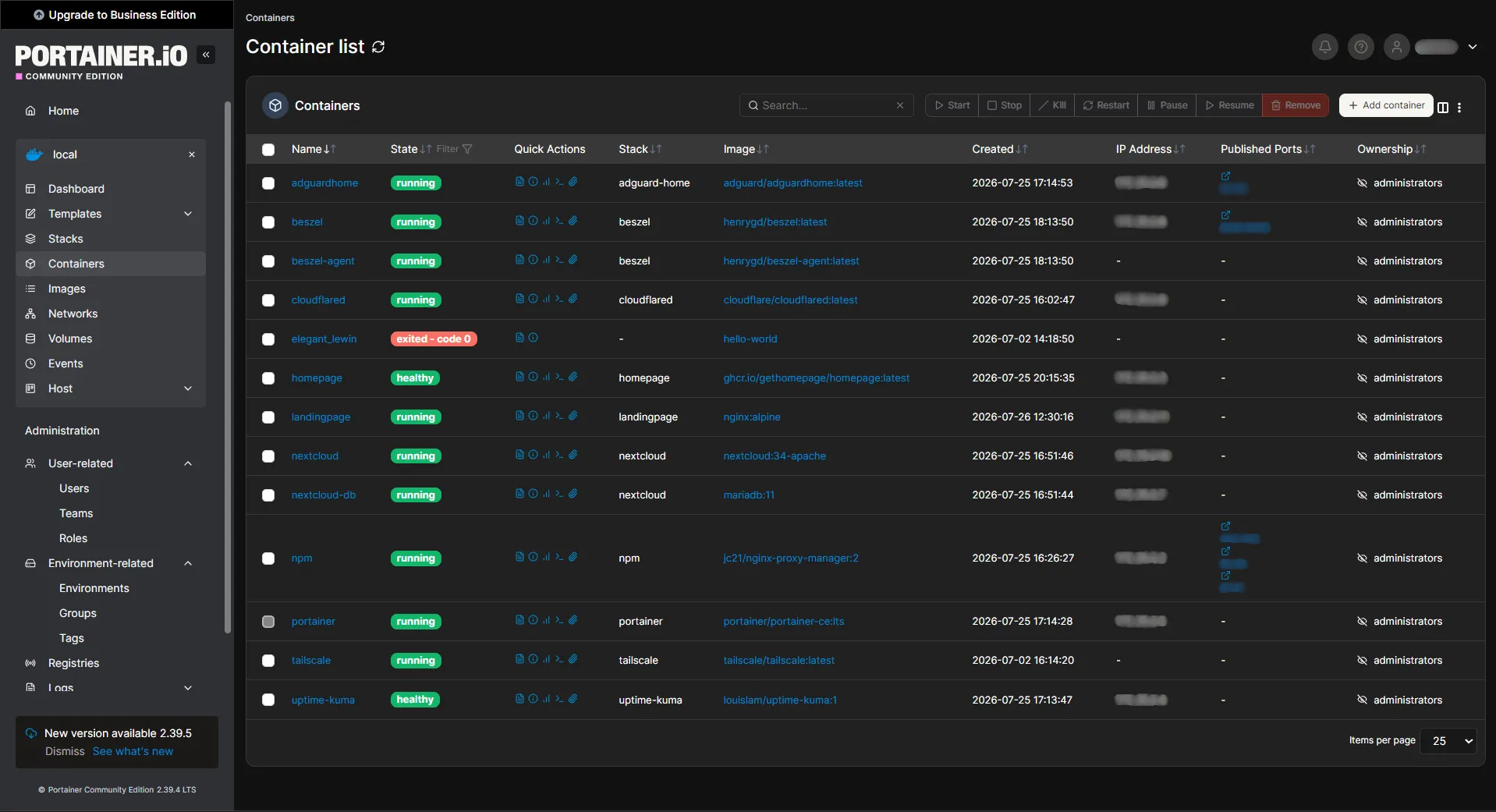Image resolution: width=1496 pixels, height=812 pixels.
Task: Open console icon for nextcloud container
Action: [559, 455]
